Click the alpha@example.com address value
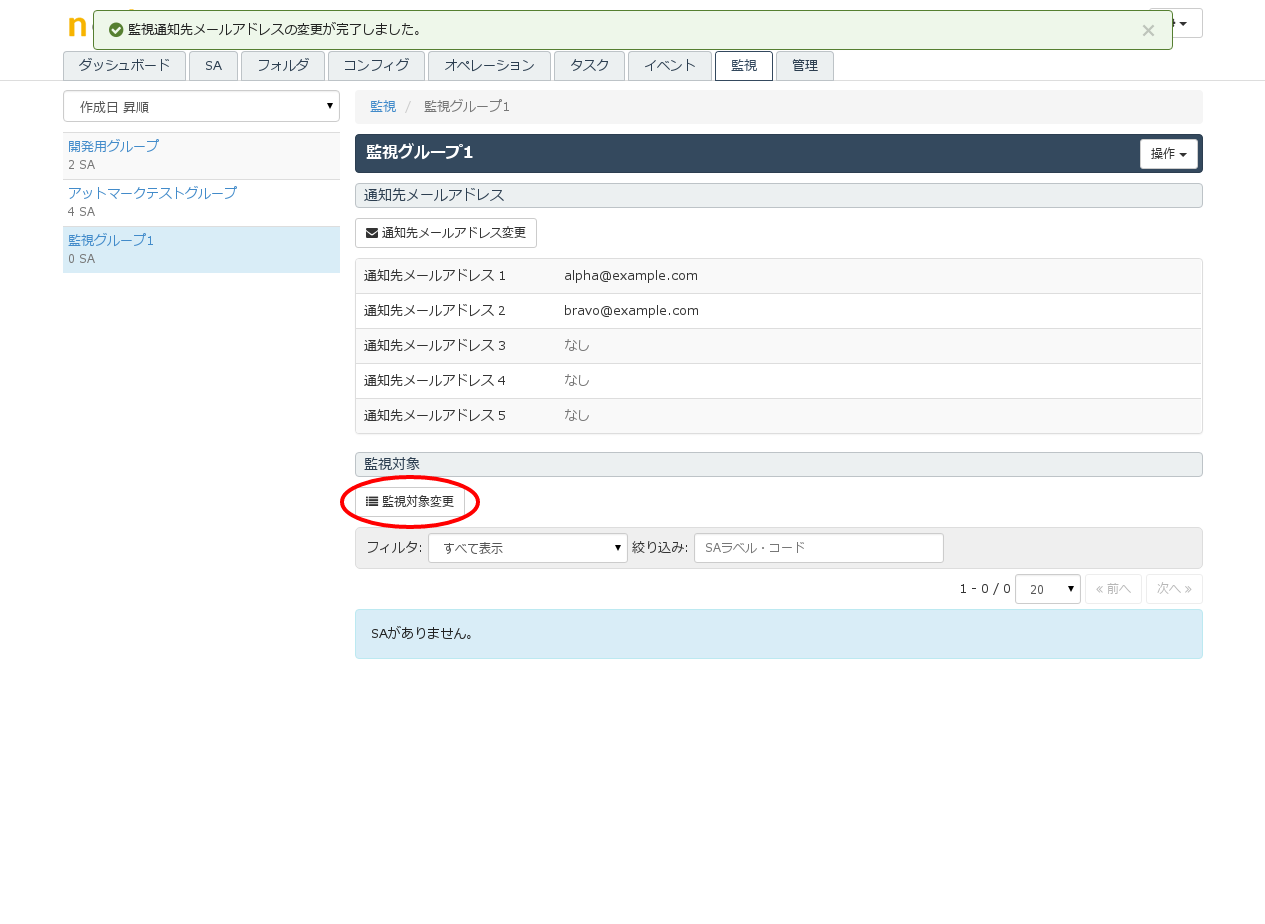The height and width of the screenshot is (924, 1265). point(631,276)
